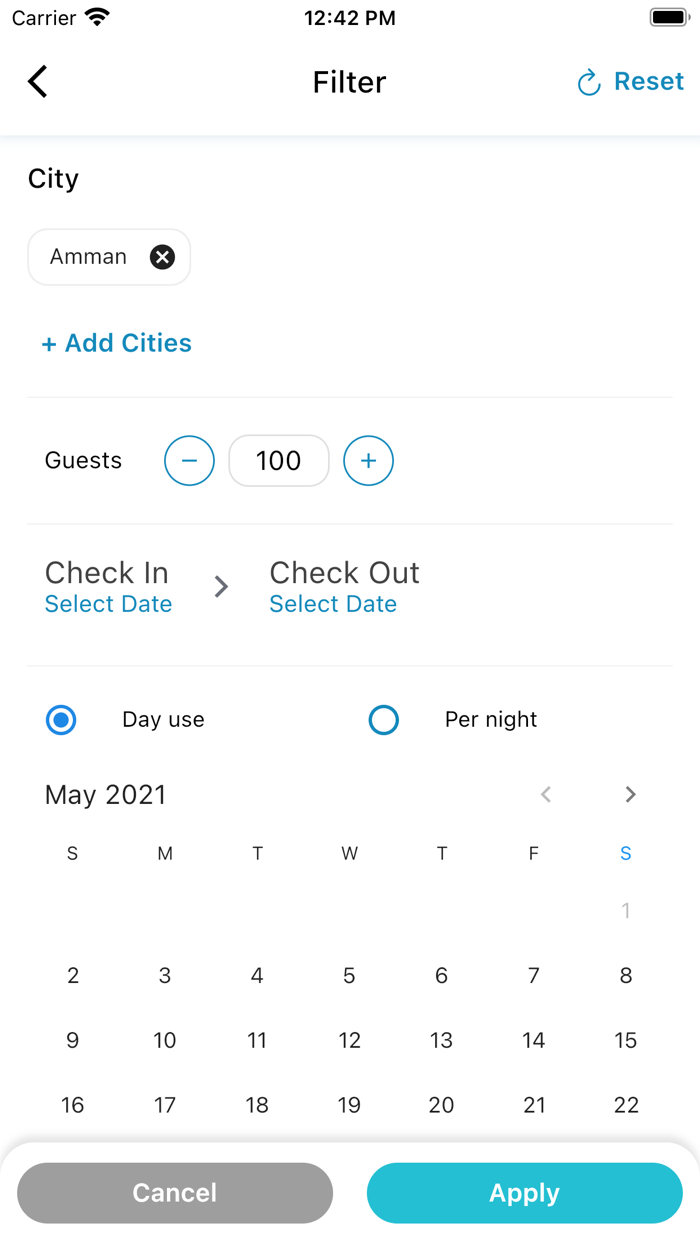Increase guests with plus button
The image size is (700, 1244).
pyautogui.click(x=368, y=461)
